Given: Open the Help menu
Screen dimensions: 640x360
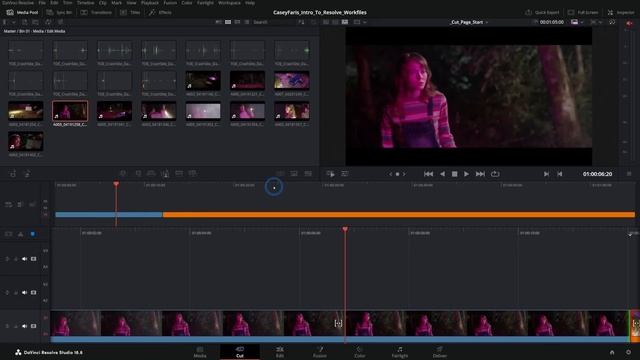Looking at the screenshot, I should click(250, 3).
